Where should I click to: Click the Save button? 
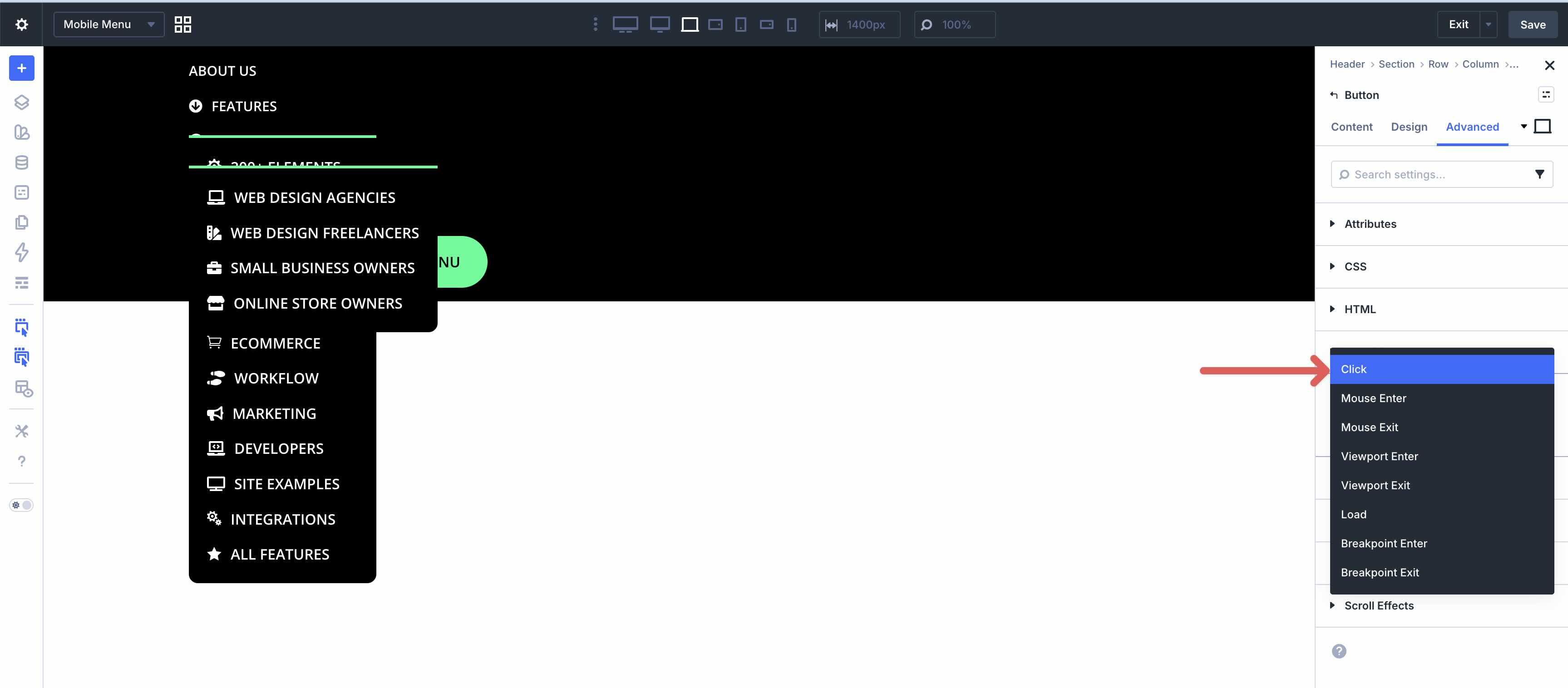point(1533,25)
